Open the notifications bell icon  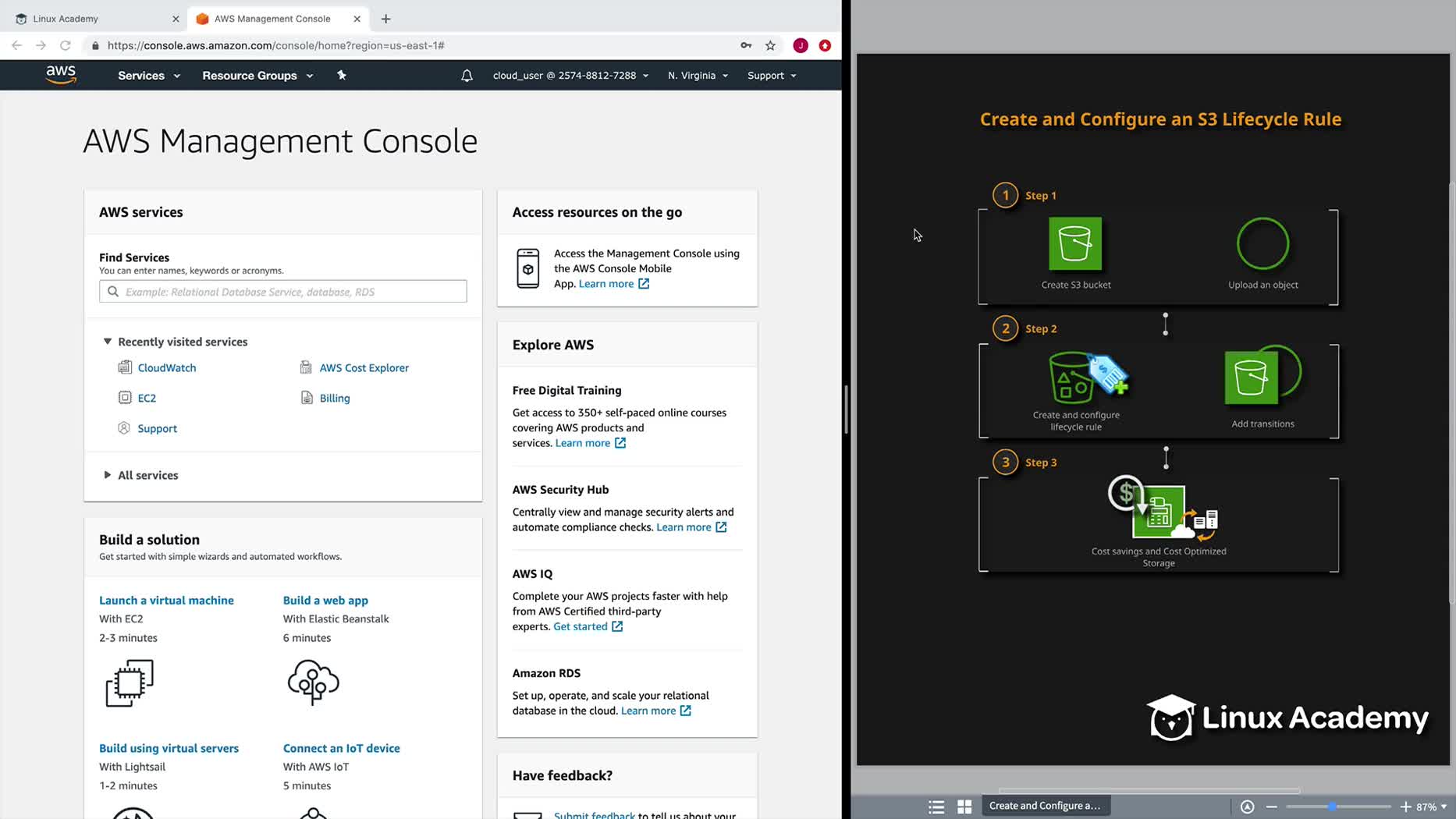(x=467, y=76)
